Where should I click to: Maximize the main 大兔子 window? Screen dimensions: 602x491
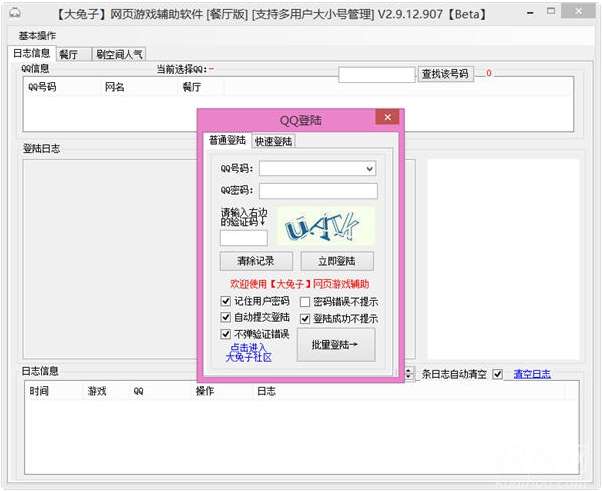tap(551, 12)
